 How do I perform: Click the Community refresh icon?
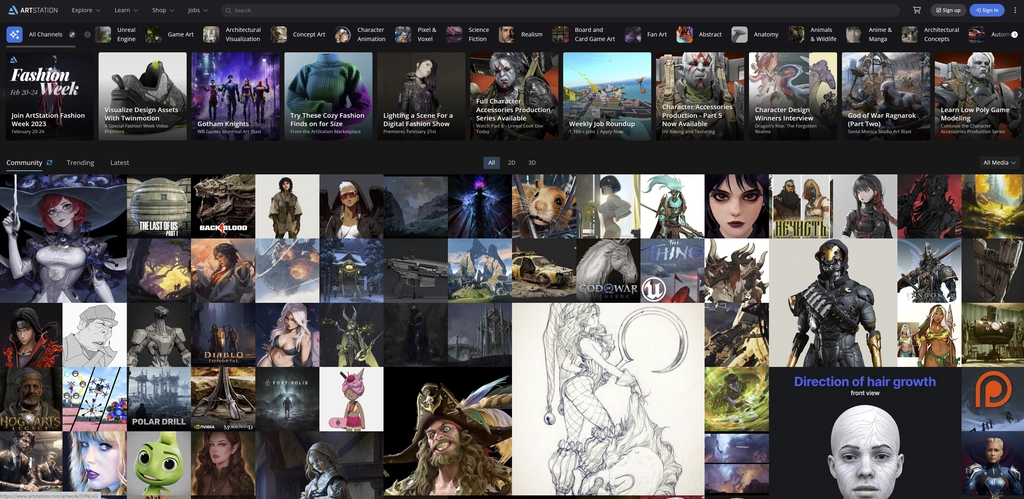click(49, 163)
